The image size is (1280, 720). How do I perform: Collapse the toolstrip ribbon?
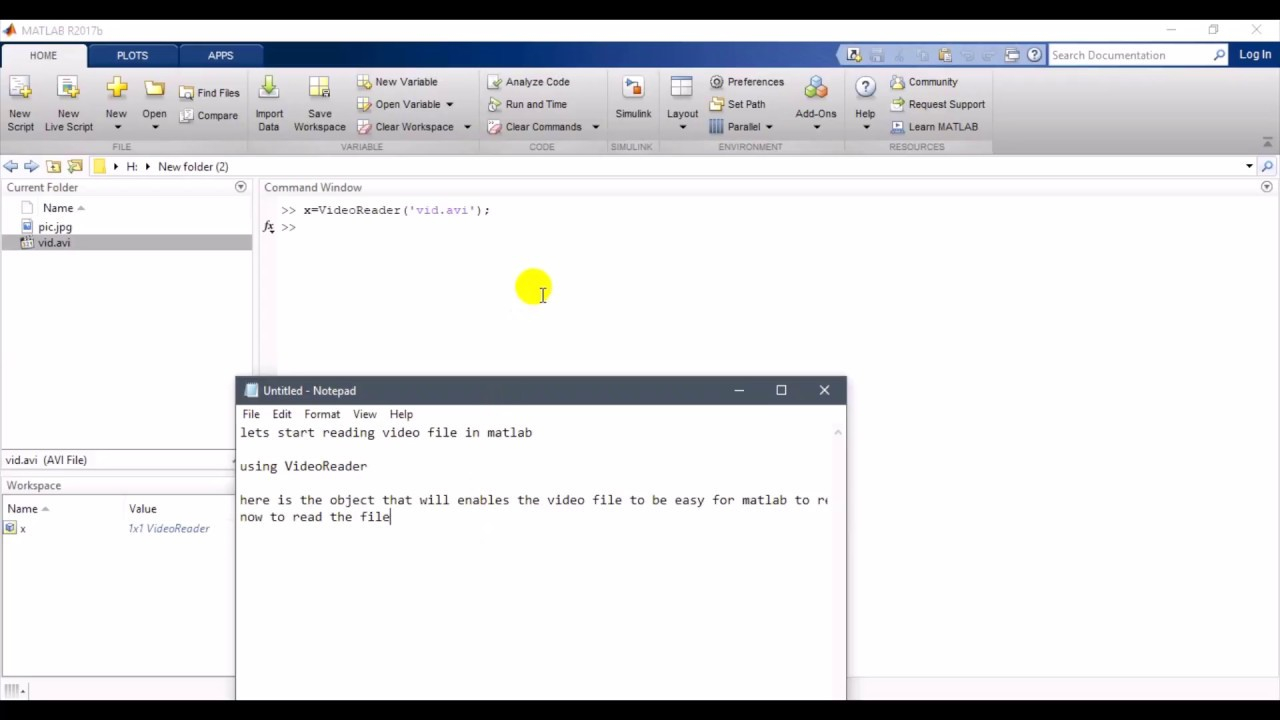(1267, 143)
